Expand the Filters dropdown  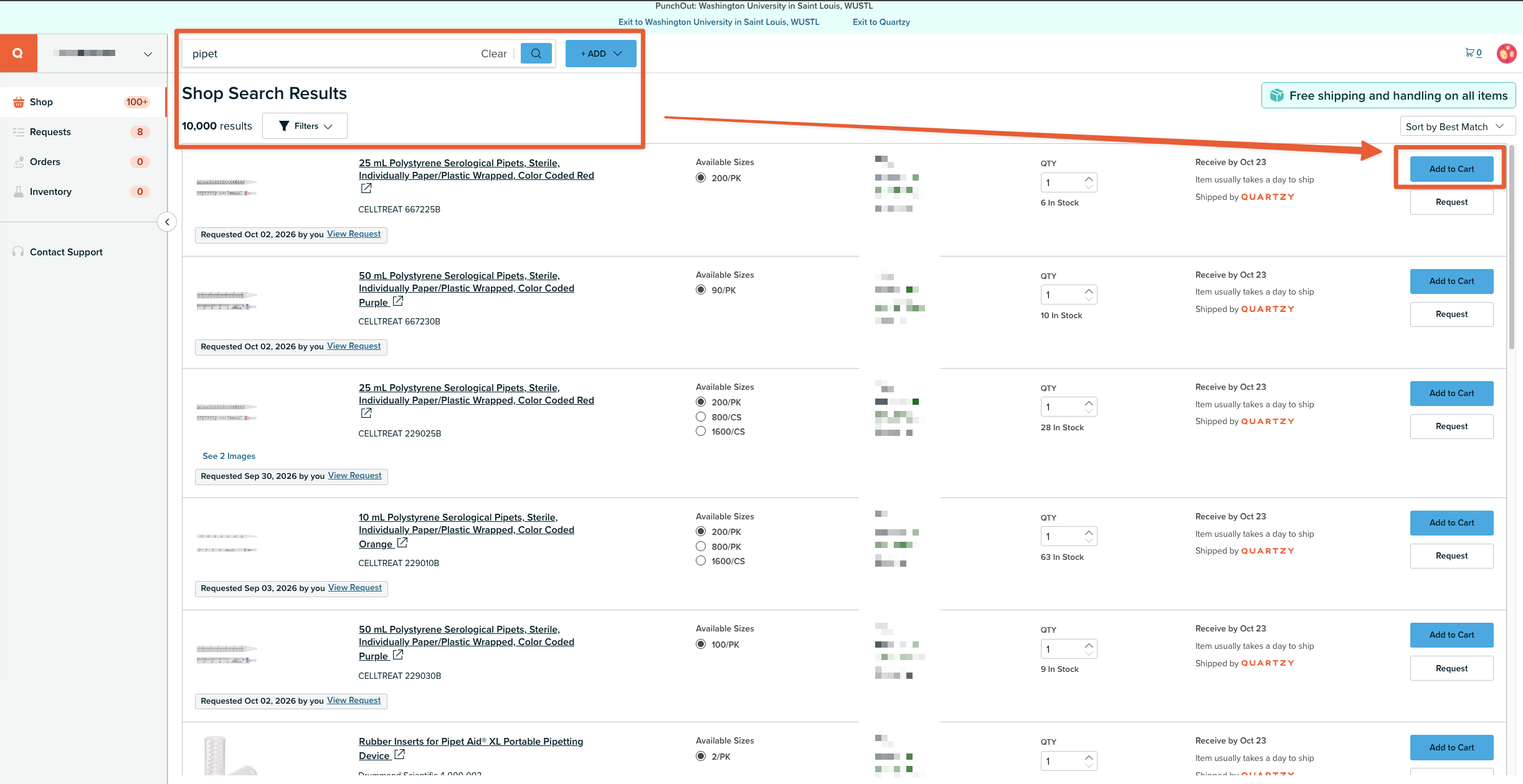305,126
